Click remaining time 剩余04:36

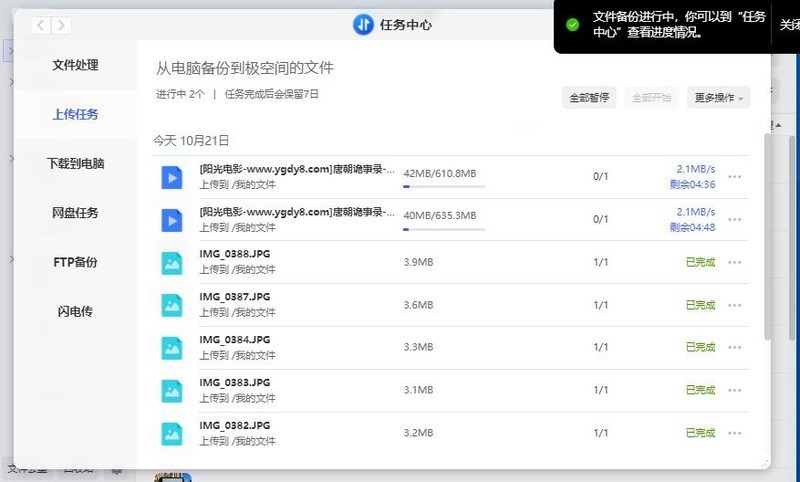[692, 185]
